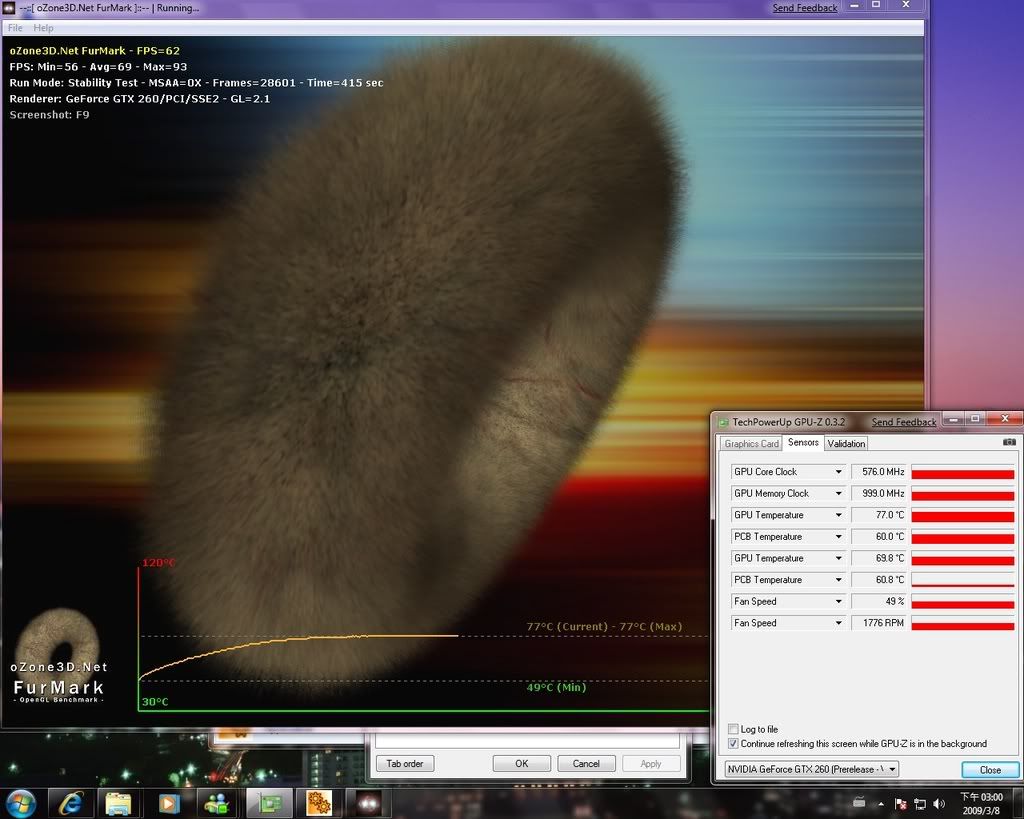Image resolution: width=1024 pixels, height=819 pixels.
Task: Click OK in the background dialog
Action: pos(521,763)
